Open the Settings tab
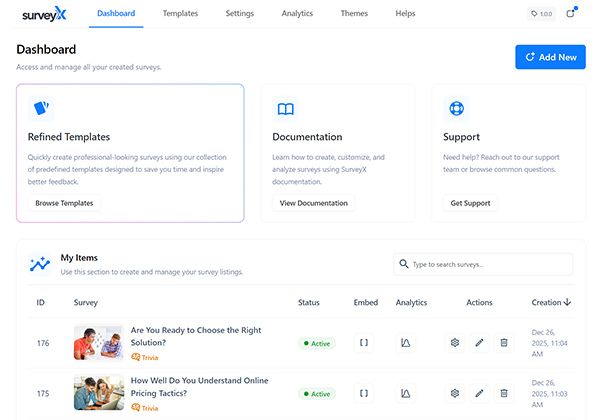600x420 pixels. click(x=240, y=13)
